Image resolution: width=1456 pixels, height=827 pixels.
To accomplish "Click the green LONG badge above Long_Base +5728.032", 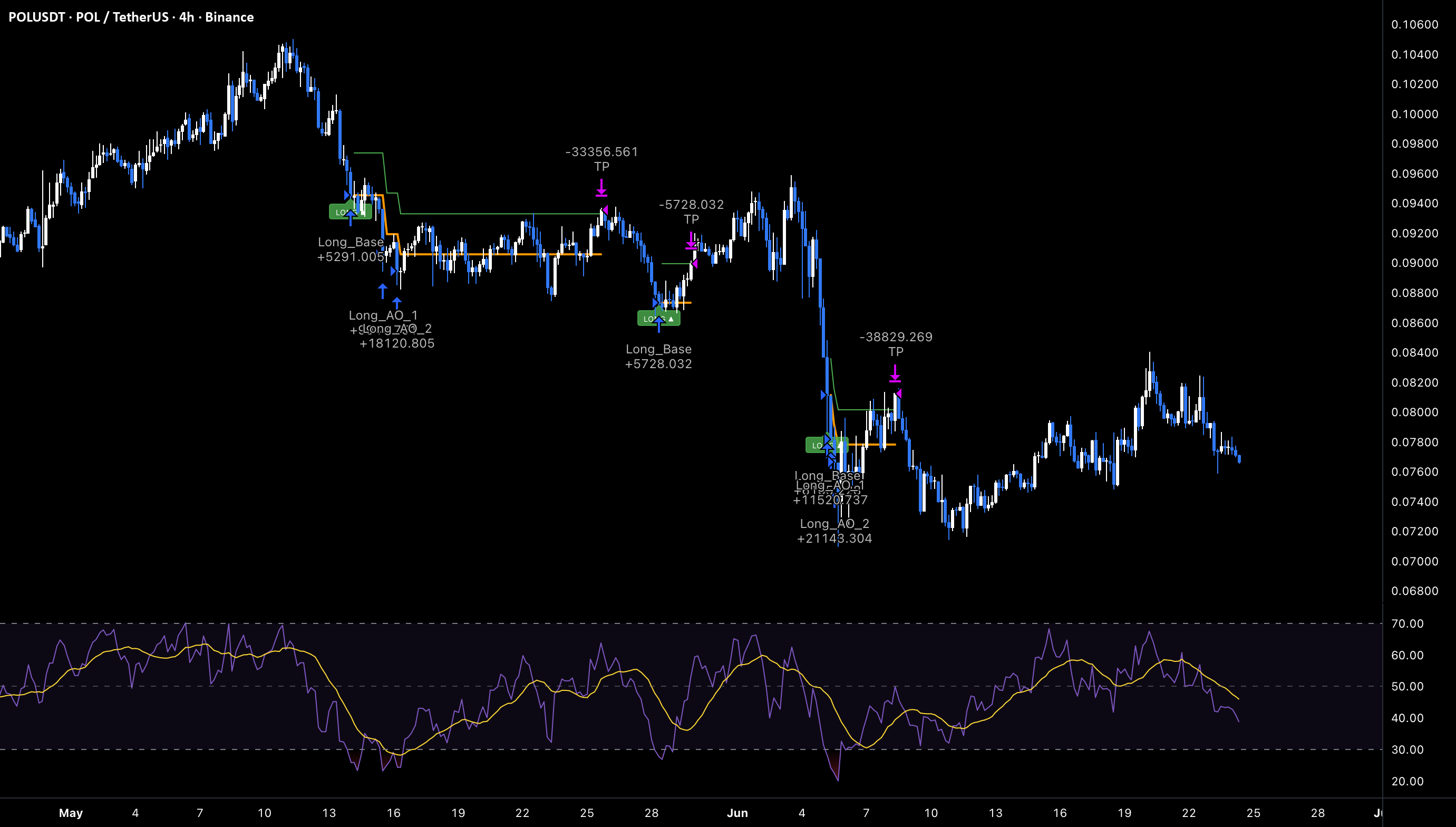I will coord(658,319).
